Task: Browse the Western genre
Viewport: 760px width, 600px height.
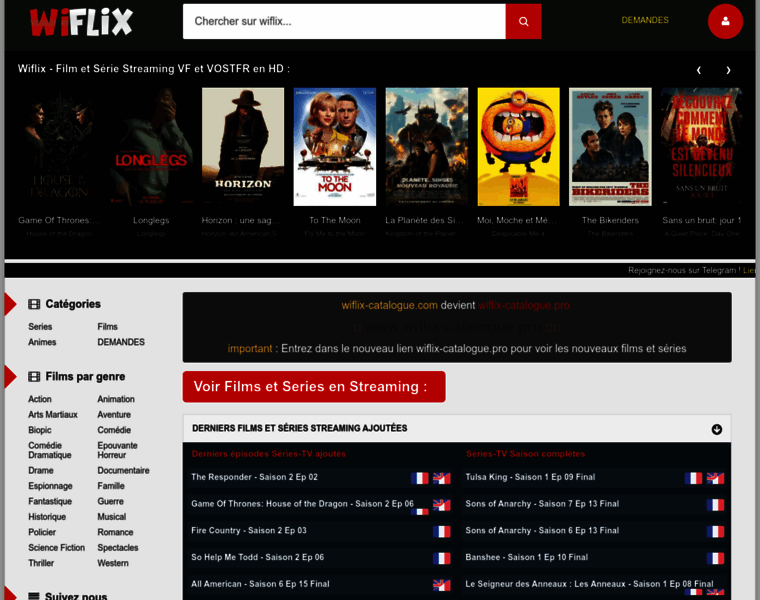Action: 113,563
